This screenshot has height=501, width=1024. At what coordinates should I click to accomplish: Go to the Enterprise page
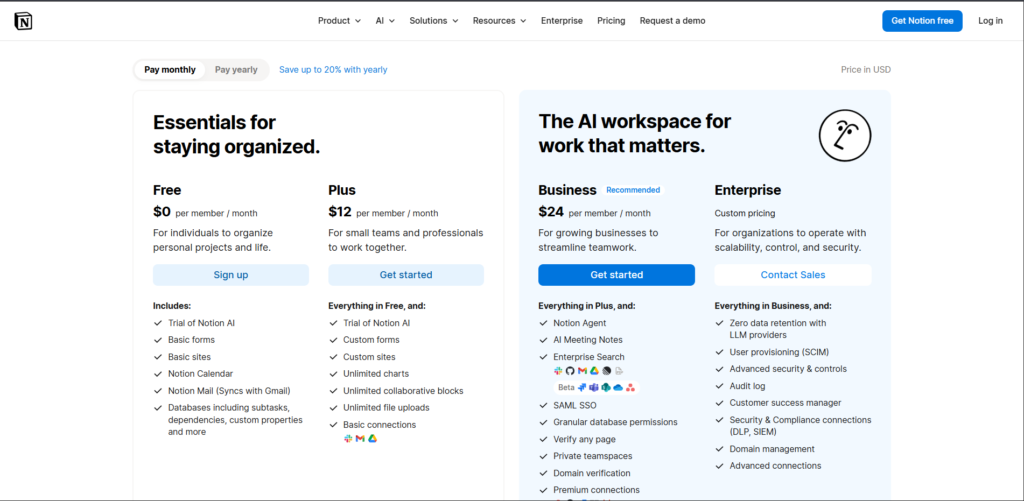click(562, 21)
